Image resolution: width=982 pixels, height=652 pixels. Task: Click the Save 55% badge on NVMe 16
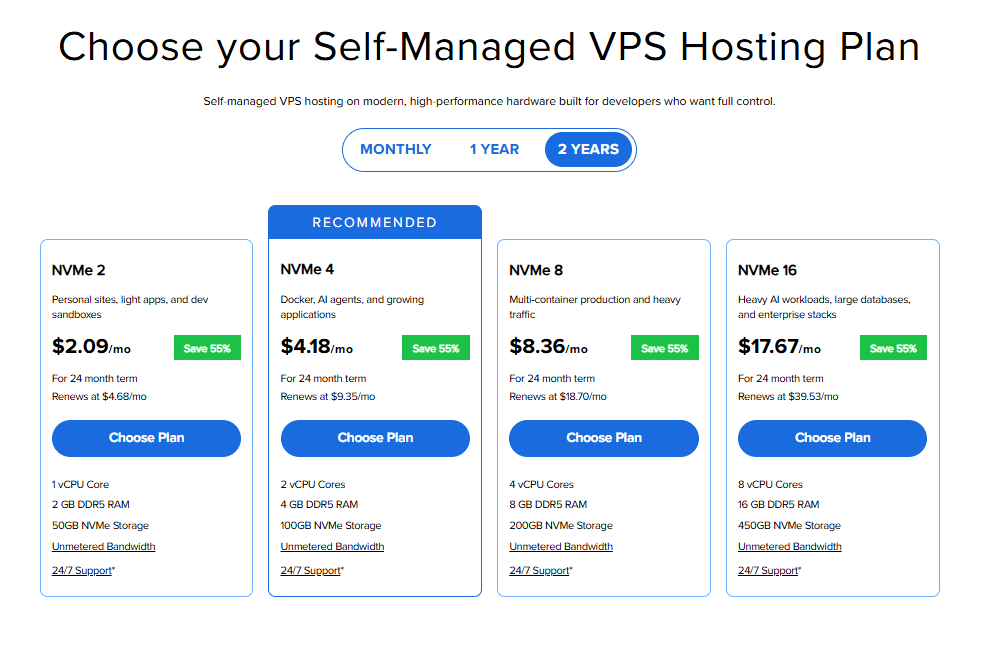pyautogui.click(x=893, y=347)
